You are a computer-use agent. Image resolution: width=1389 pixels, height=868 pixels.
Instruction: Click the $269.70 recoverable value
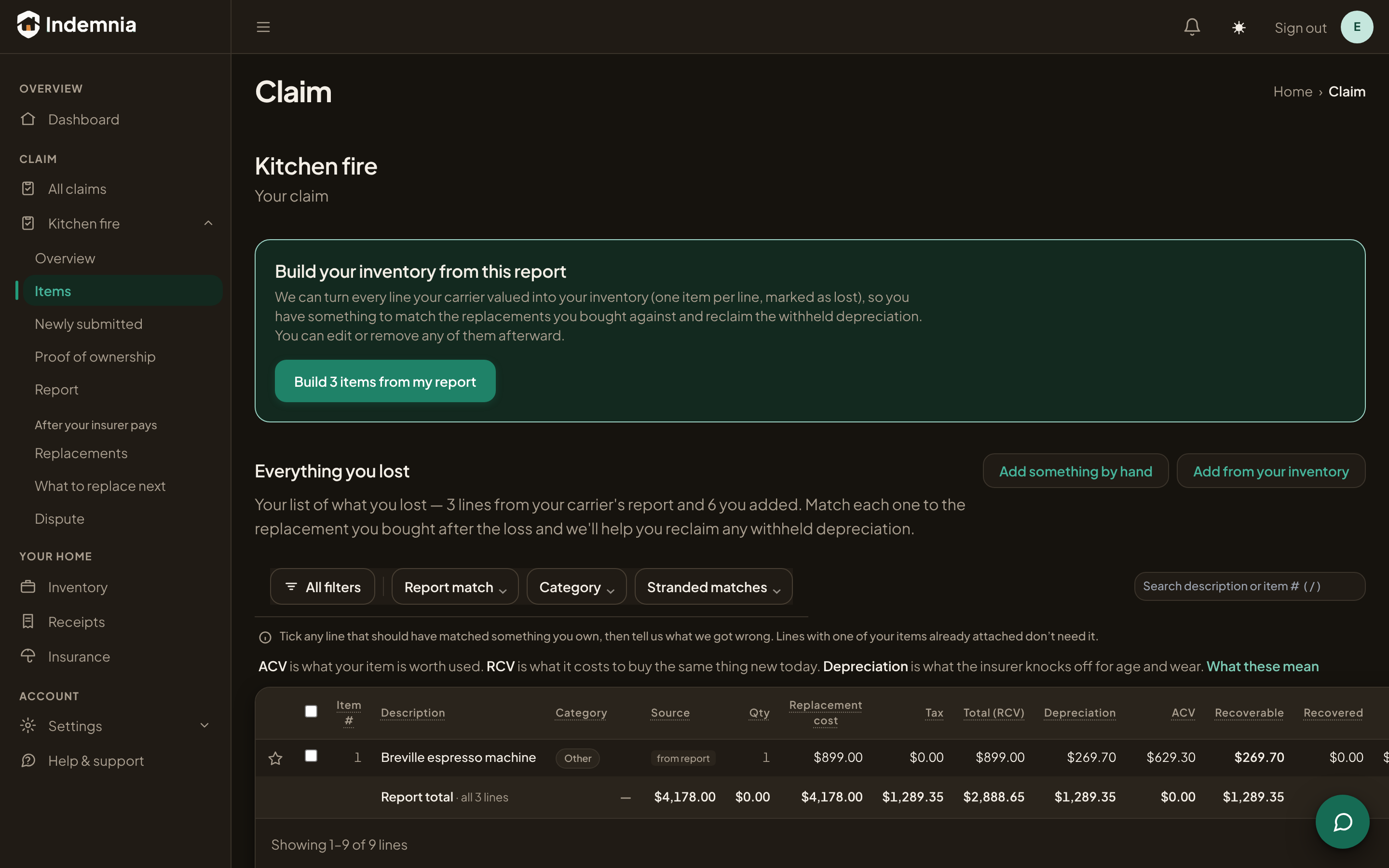coord(1259,757)
